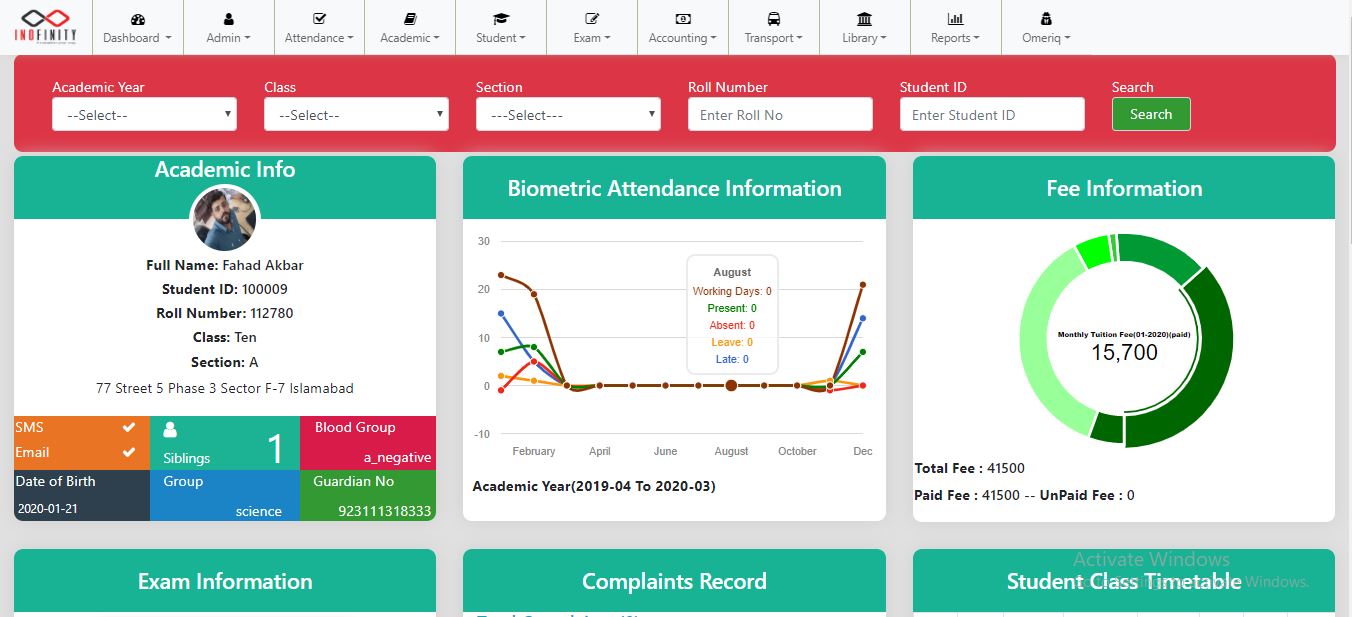The height and width of the screenshot is (617, 1352).
Task: Click the Reports bar chart icon
Action: click(x=955, y=19)
